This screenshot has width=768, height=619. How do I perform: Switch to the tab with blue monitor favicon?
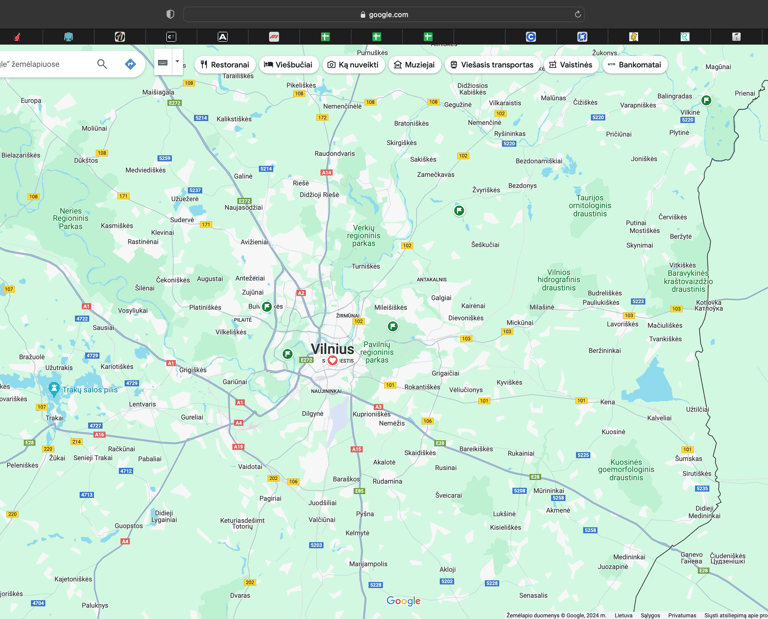[x=69, y=37]
